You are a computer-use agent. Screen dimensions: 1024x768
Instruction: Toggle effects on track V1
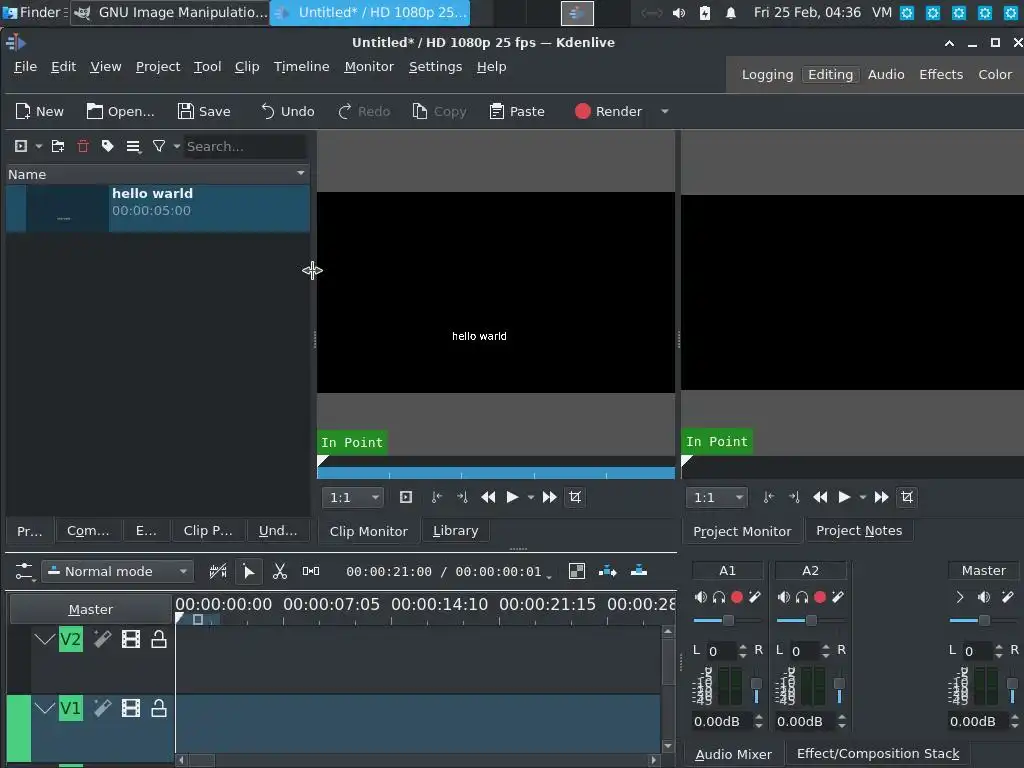102,709
